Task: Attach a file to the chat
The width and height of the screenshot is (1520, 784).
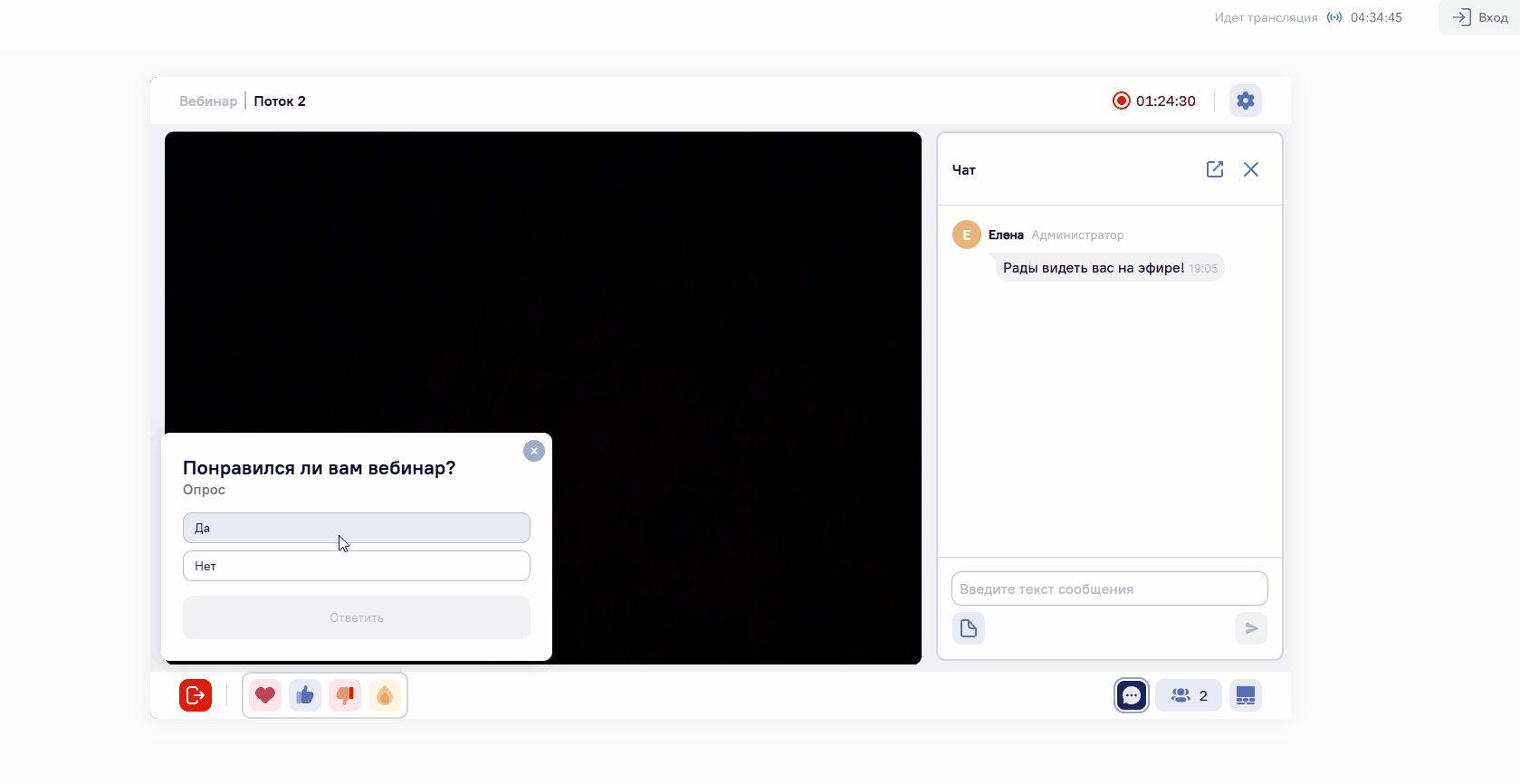Action: click(x=969, y=628)
